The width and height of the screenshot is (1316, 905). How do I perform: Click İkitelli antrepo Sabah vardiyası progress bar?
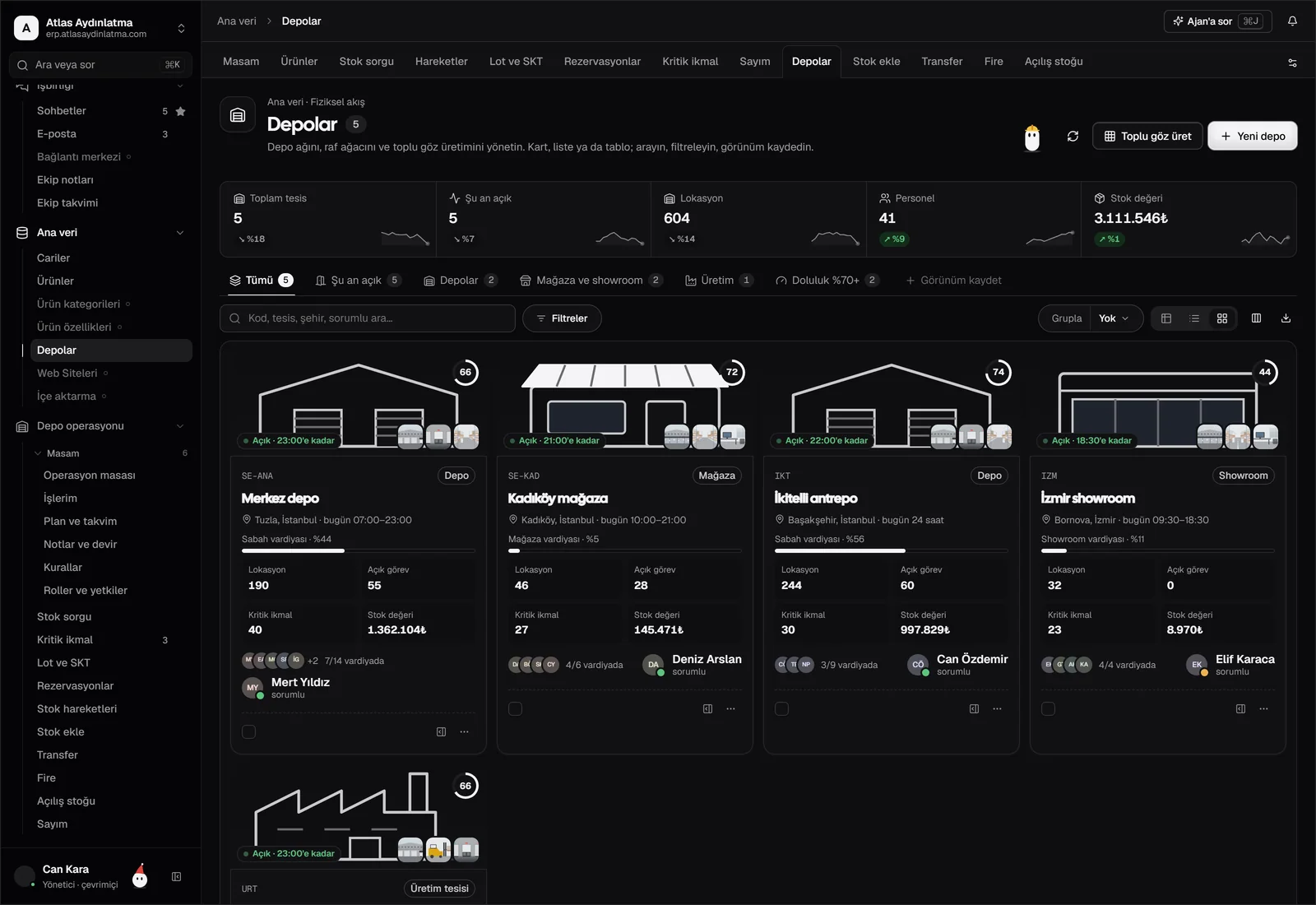[x=892, y=551]
